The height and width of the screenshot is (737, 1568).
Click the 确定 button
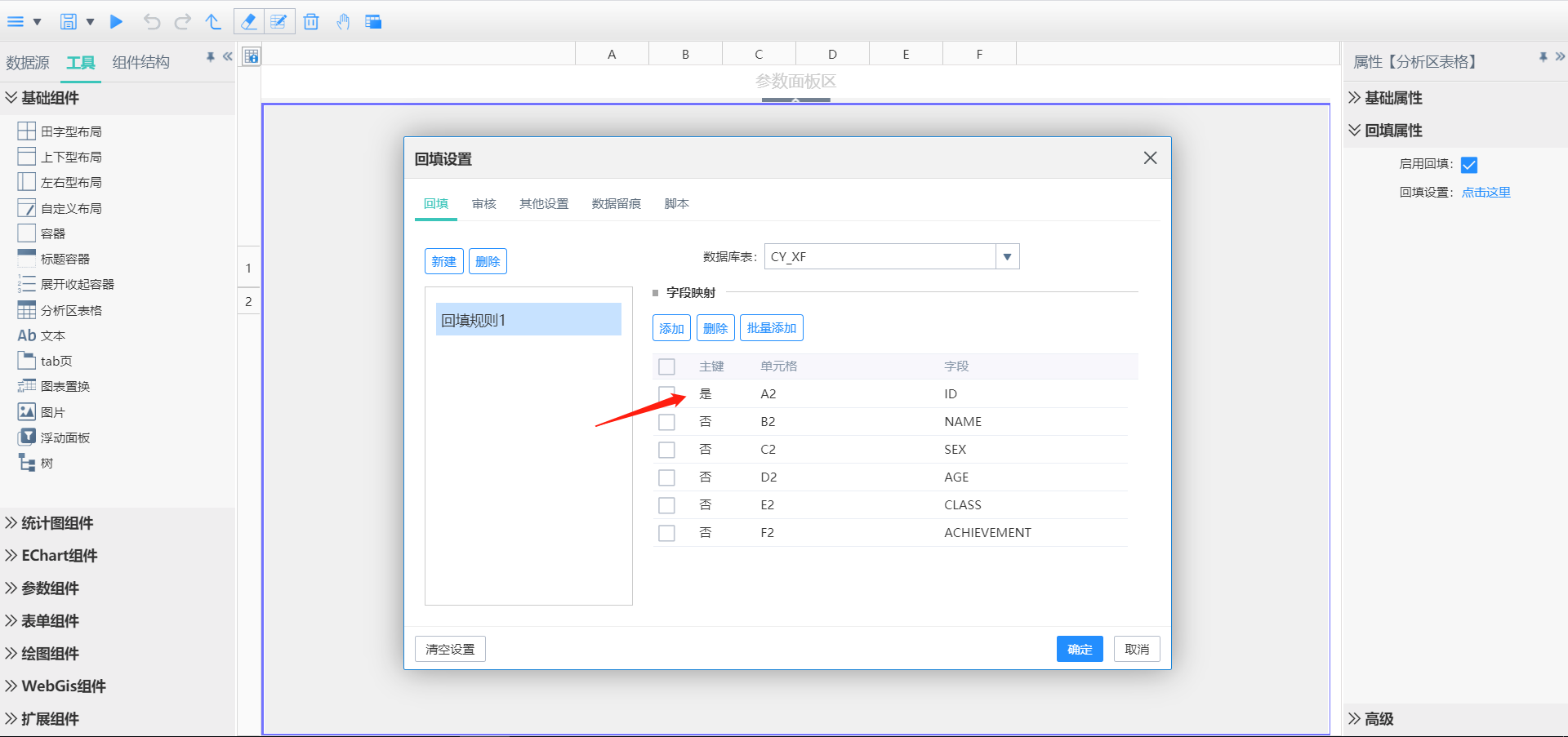coord(1079,649)
